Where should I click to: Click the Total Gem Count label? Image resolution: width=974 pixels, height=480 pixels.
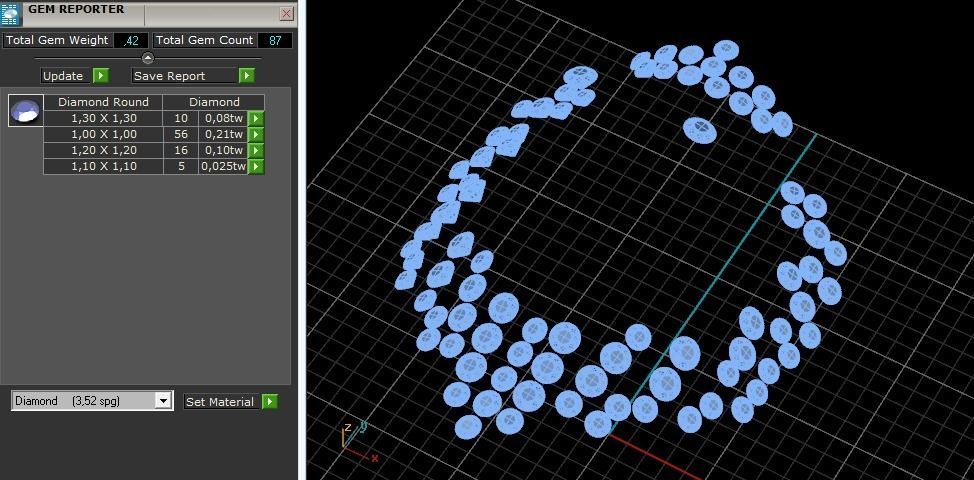[x=204, y=40]
